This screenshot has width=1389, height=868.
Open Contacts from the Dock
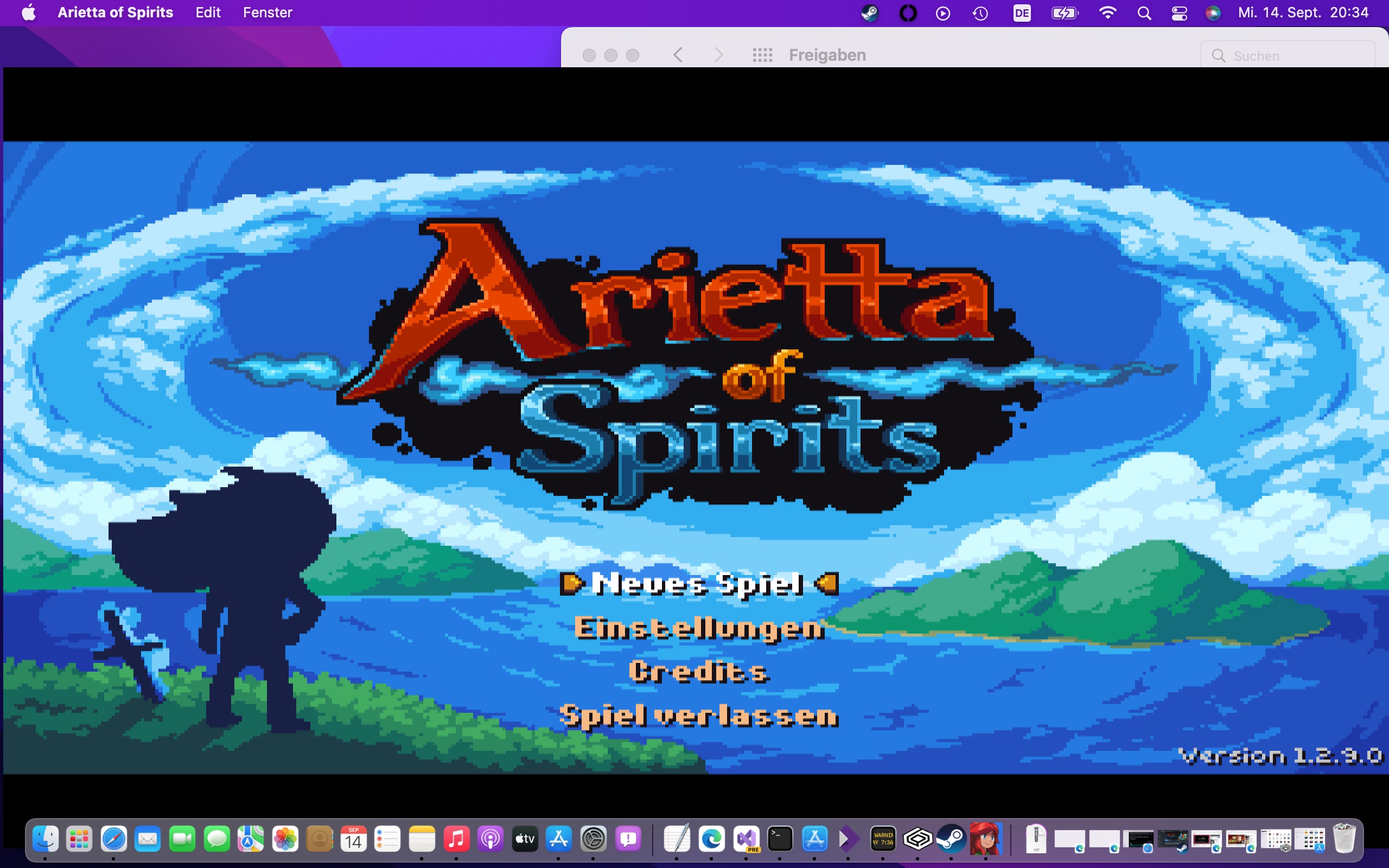pos(320,839)
